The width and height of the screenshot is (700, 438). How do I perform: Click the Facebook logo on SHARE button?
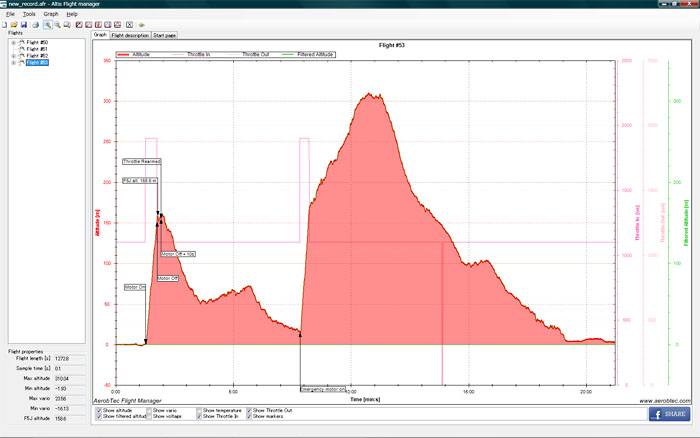click(657, 414)
